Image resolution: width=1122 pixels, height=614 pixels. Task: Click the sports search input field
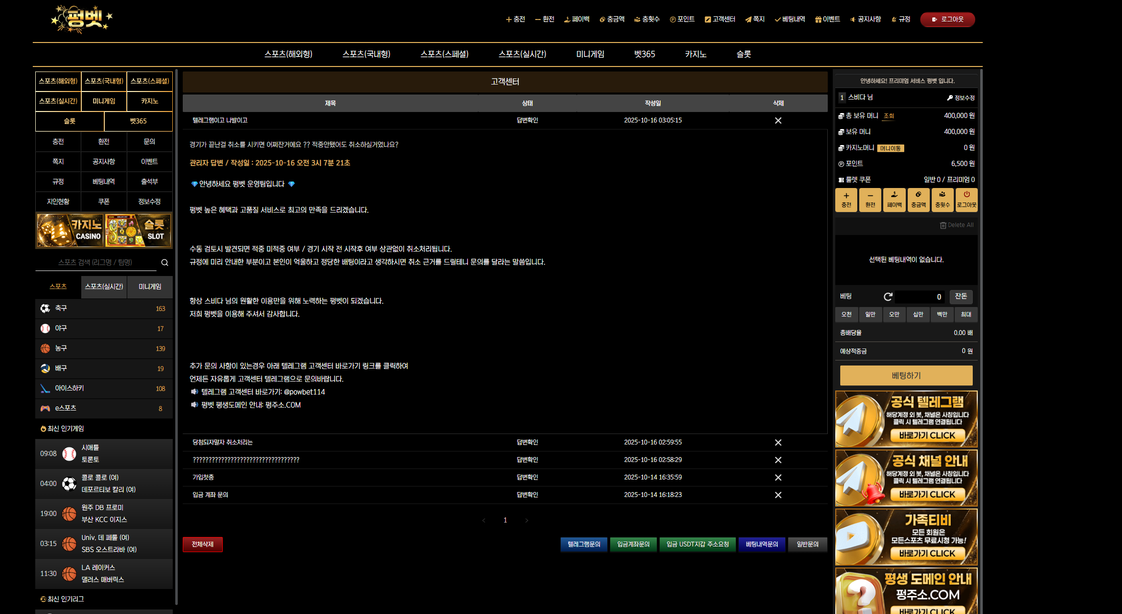(x=95, y=263)
